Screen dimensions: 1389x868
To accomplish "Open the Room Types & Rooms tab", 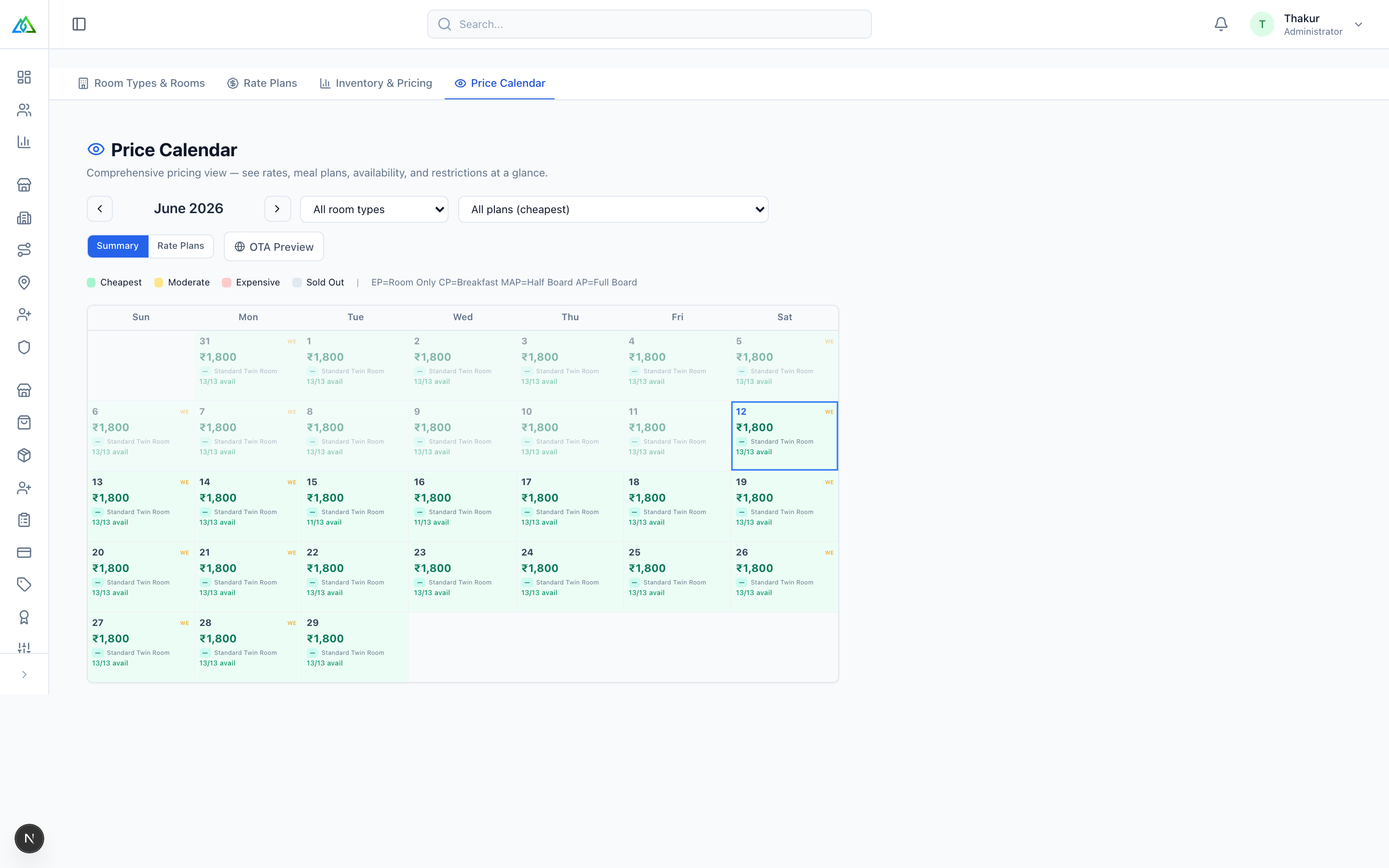I will pos(141,83).
